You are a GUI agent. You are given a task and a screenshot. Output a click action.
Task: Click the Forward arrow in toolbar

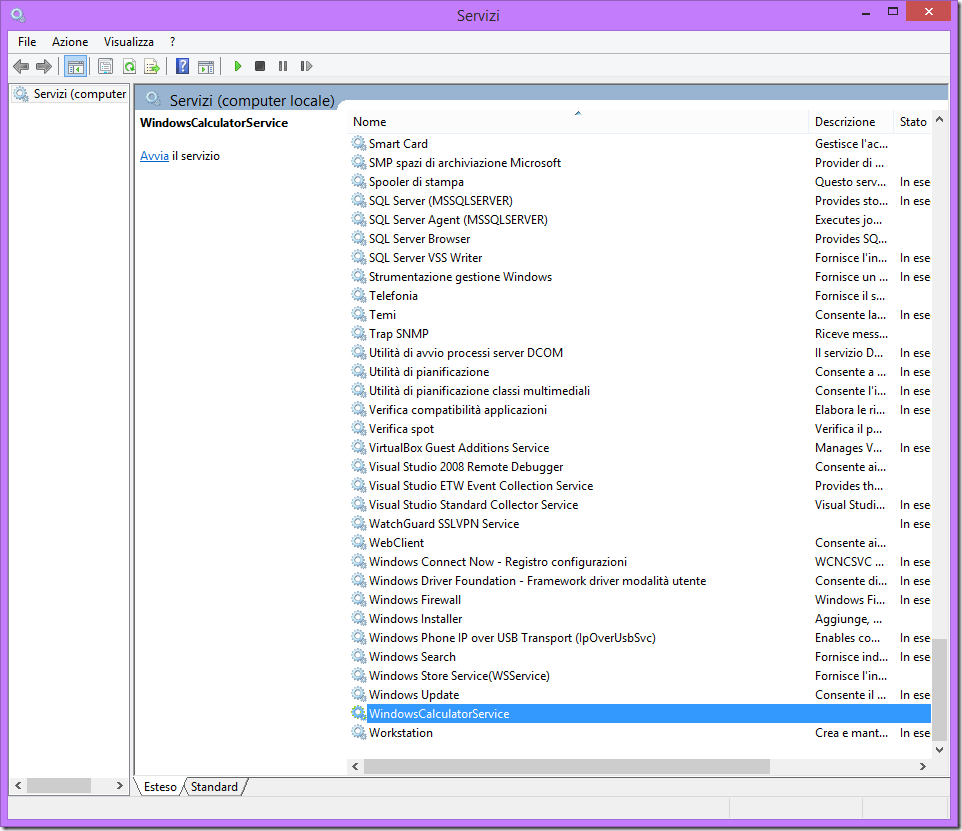pyautogui.click(x=43, y=67)
